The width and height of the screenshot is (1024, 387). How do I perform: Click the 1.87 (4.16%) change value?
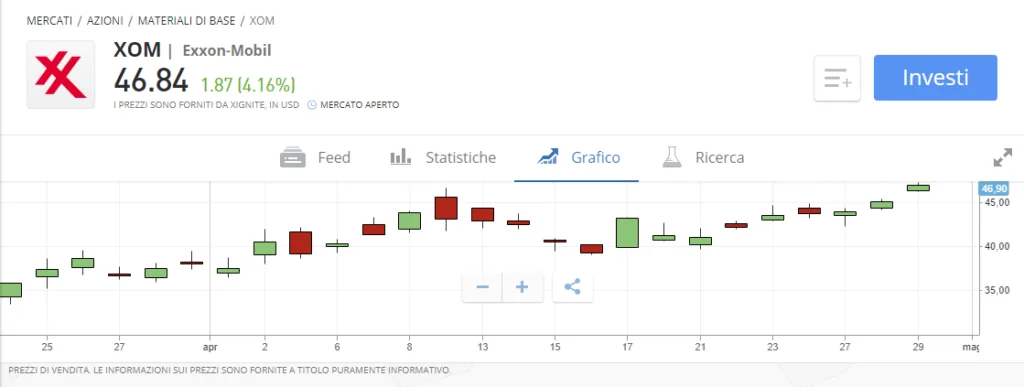pos(248,85)
